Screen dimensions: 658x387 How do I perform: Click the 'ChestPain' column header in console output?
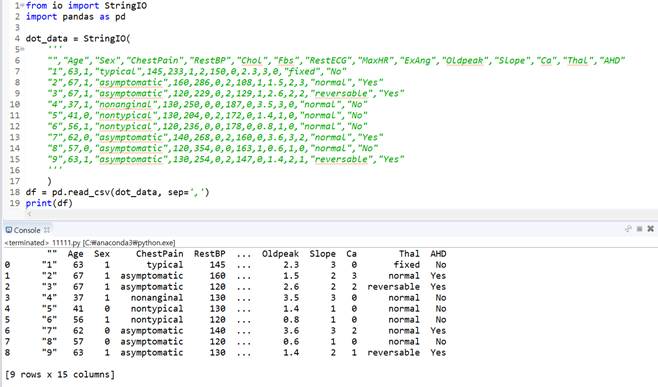click(x=159, y=254)
